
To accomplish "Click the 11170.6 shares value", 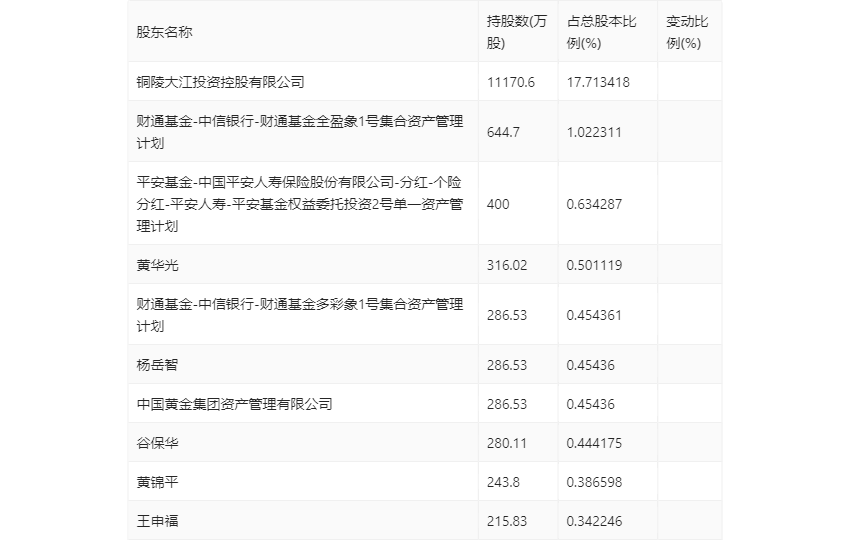I will click(511, 82).
